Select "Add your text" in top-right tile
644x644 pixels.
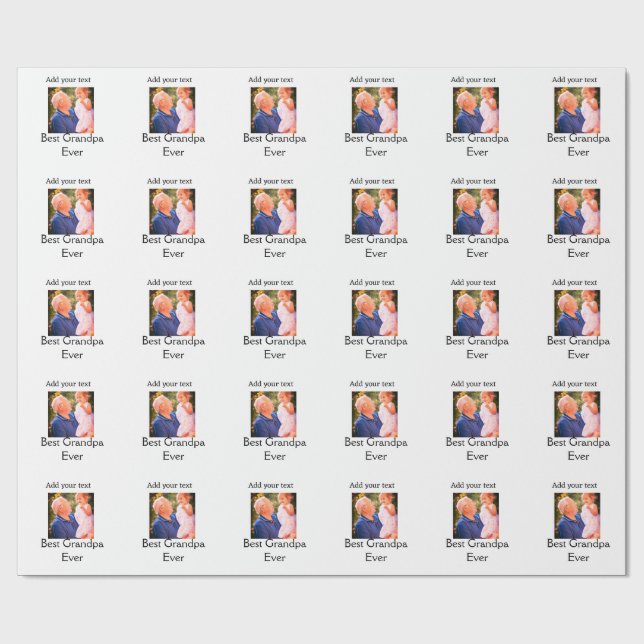coord(575,80)
